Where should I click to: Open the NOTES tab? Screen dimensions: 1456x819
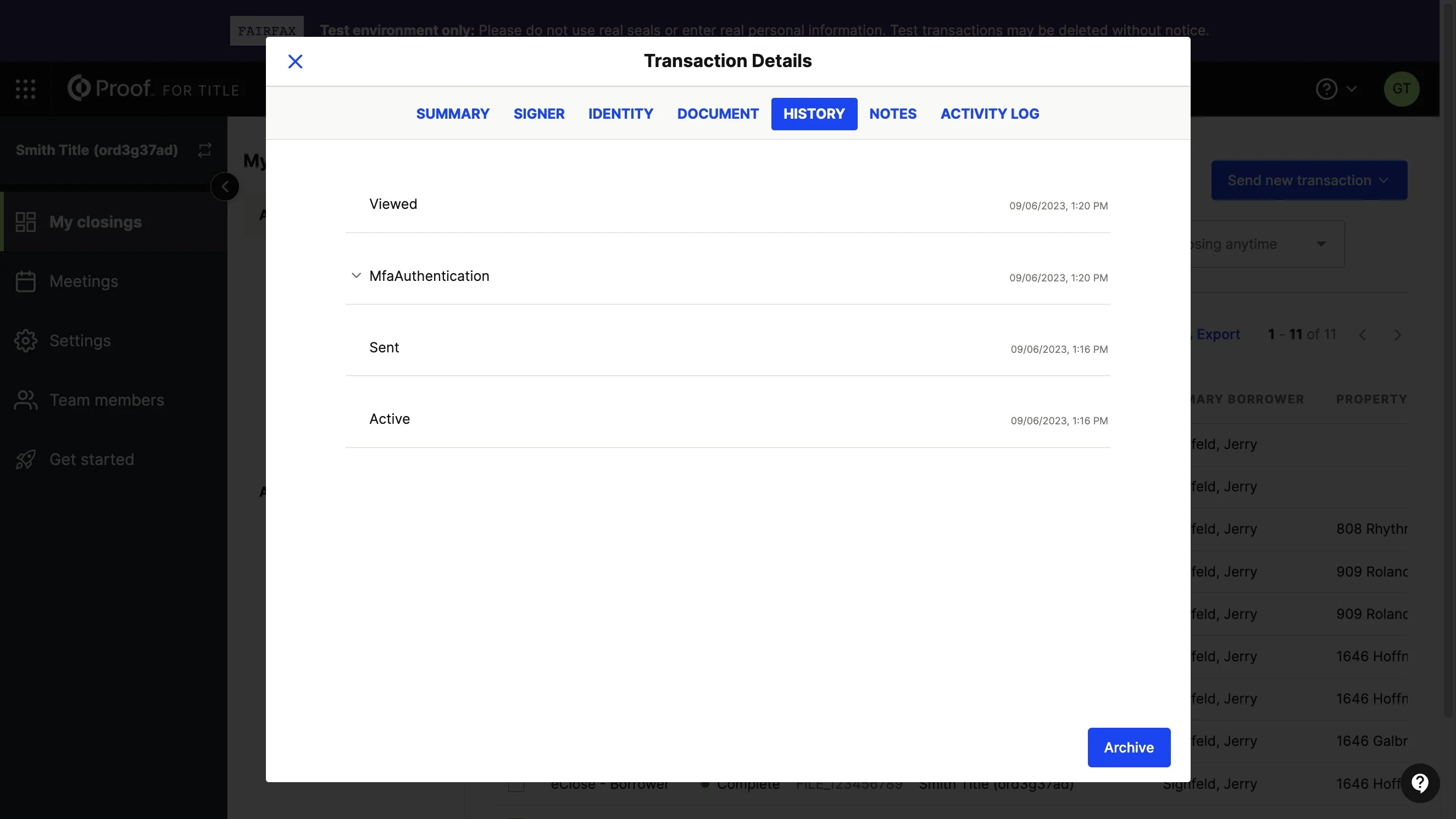[x=892, y=114]
